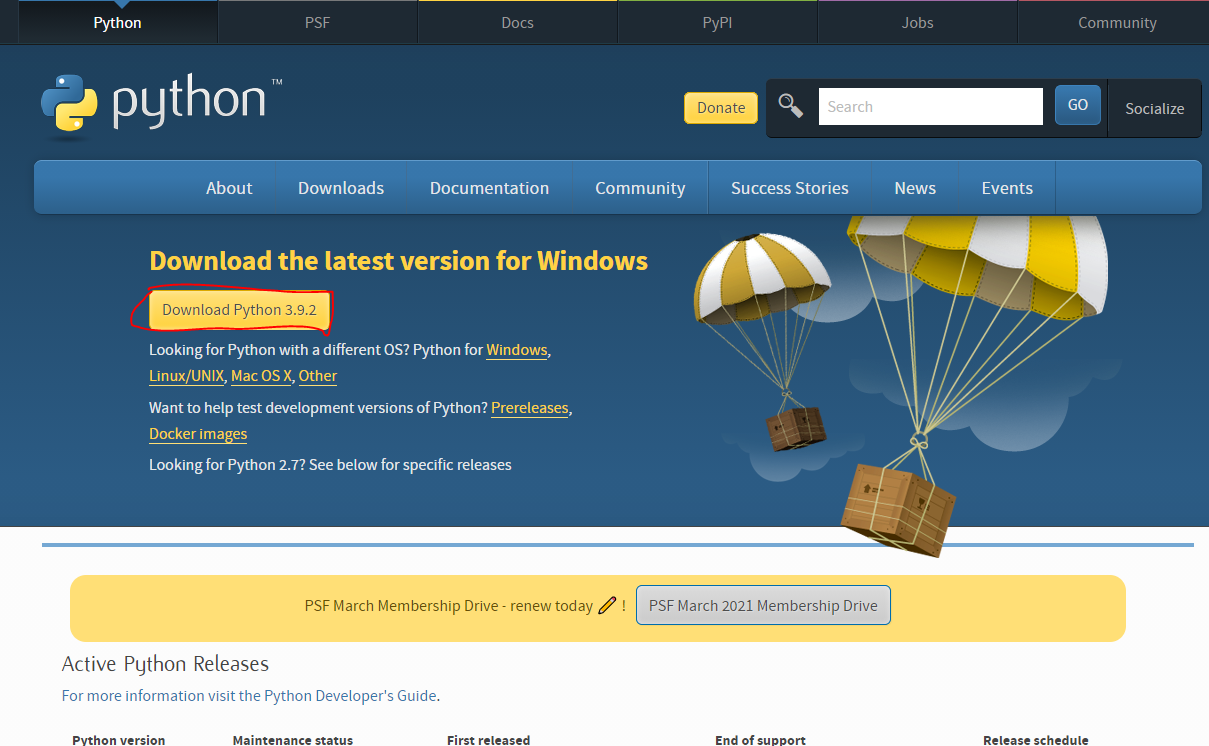Click 'PSF March Membership Drive - renew today' text
1209x746 pixels.
click(x=449, y=606)
